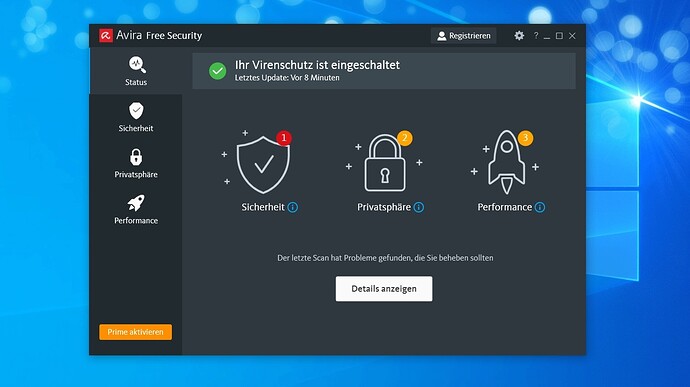Select the Performance rocket in sidebar
The width and height of the screenshot is (690, 387).
point(136,203)
